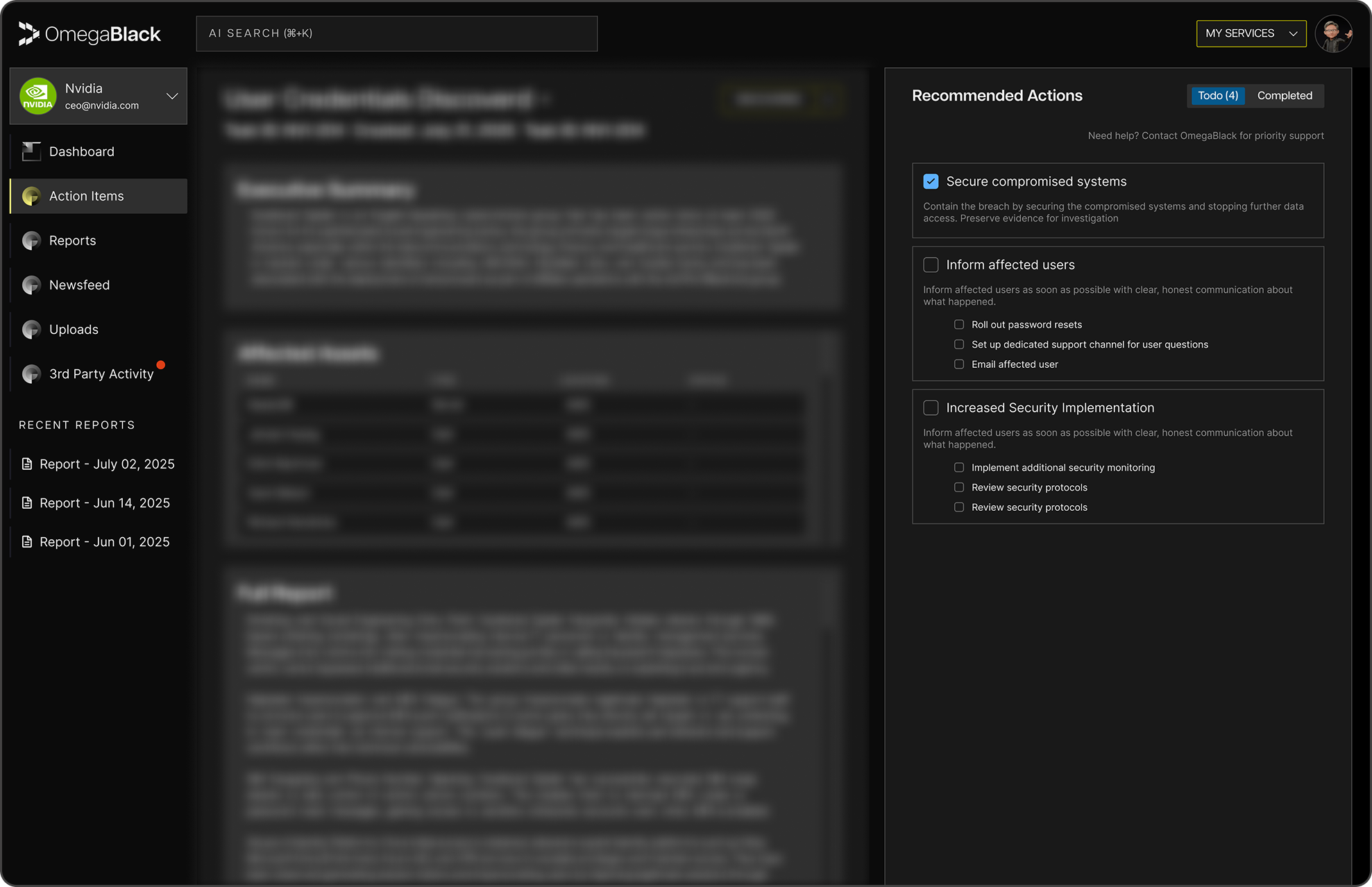
Task: Tick Roll out password resets checkbox
Action: pos(959,325)
